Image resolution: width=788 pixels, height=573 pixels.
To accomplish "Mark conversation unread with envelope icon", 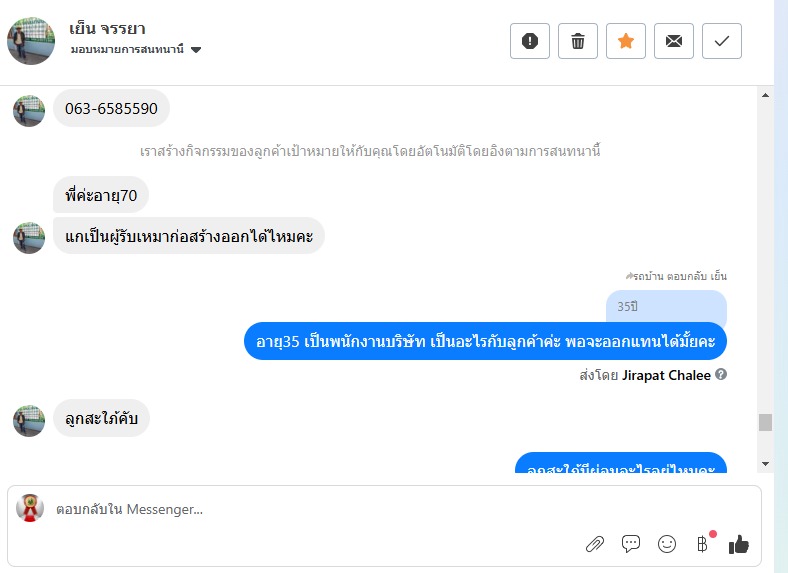I will tap(674, 41).
